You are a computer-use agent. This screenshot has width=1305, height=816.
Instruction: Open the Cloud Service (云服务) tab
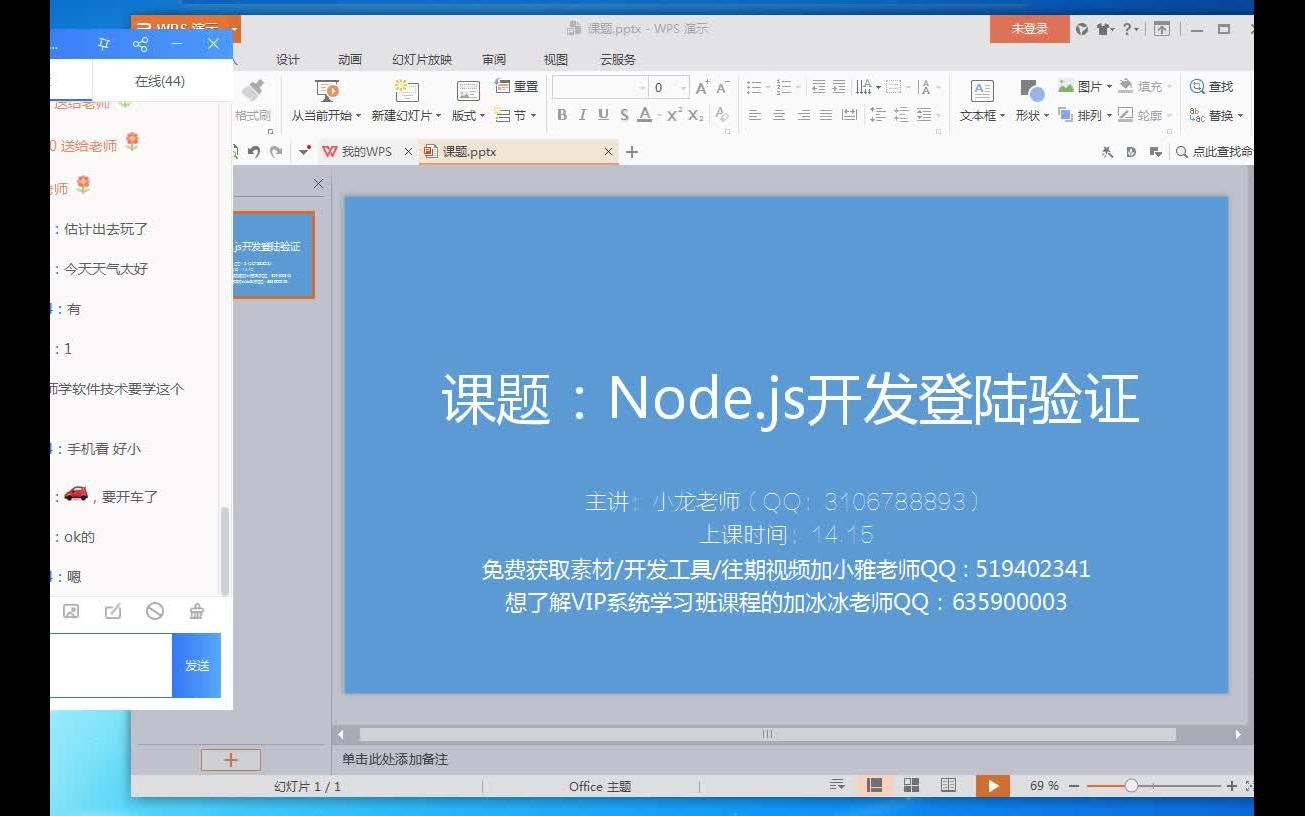618,59
